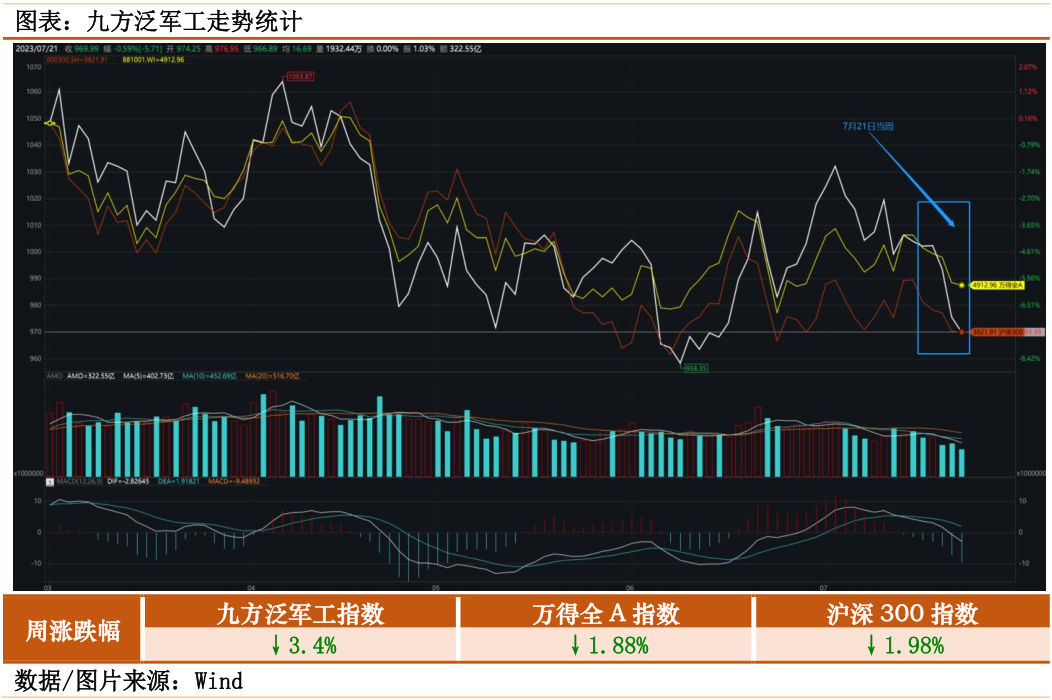Image resolution: width=1052 pixels, height=700 pixels.
Task: Click the small MACD panel toggle icon
Action: point(50,481)
